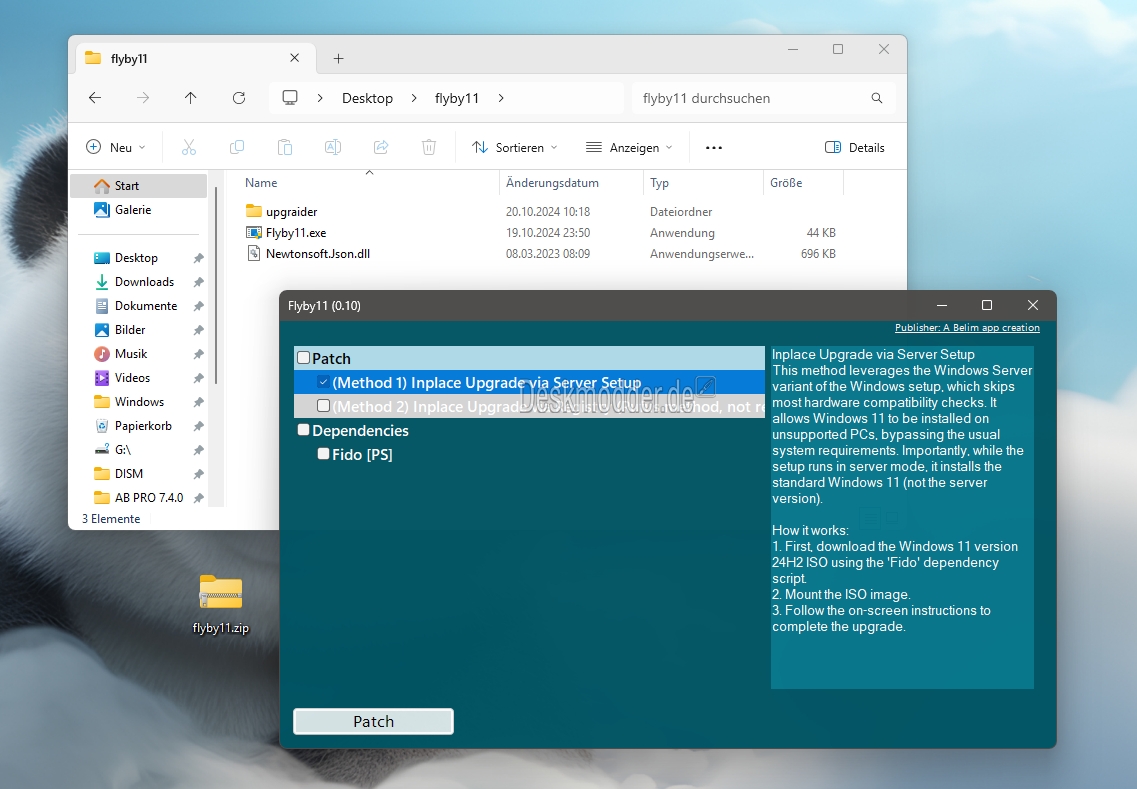Open the Anzeigen view dropdown
The image size is (1137, 789).
click(629, 147)
